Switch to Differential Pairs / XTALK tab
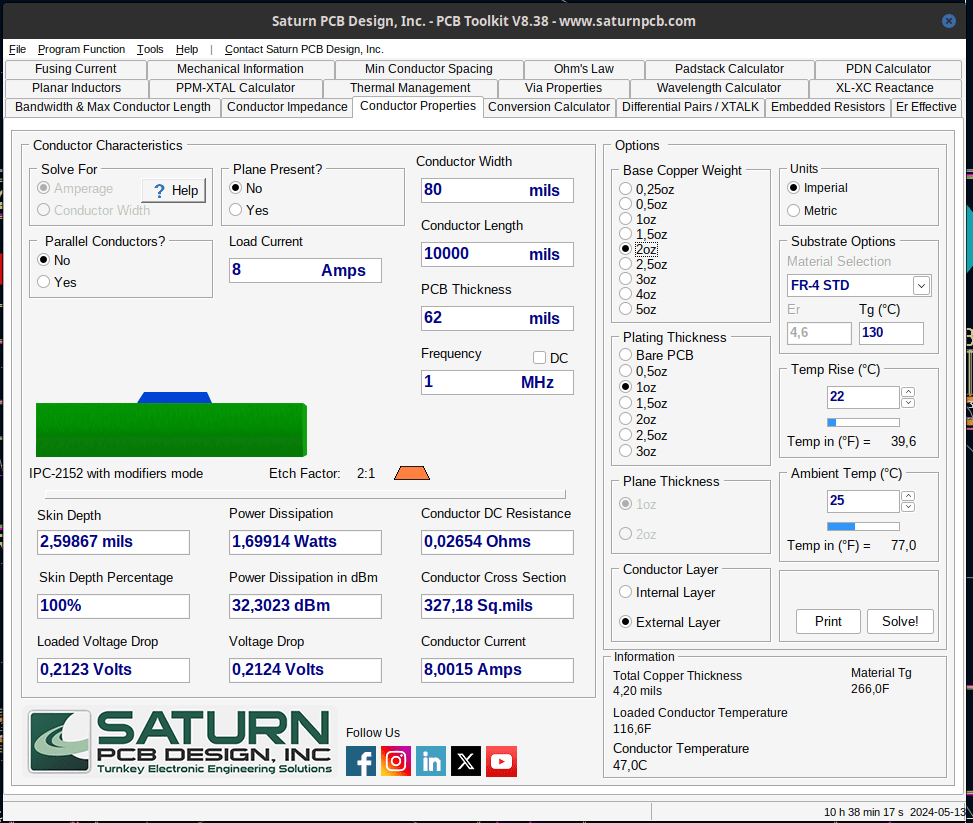 [690, 107]
